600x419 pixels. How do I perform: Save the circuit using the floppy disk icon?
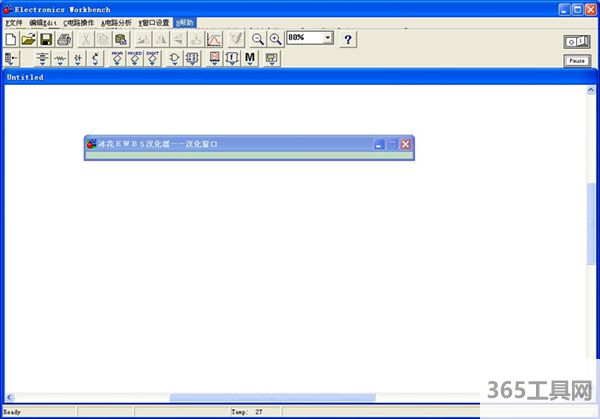click(x=46, y=39)
